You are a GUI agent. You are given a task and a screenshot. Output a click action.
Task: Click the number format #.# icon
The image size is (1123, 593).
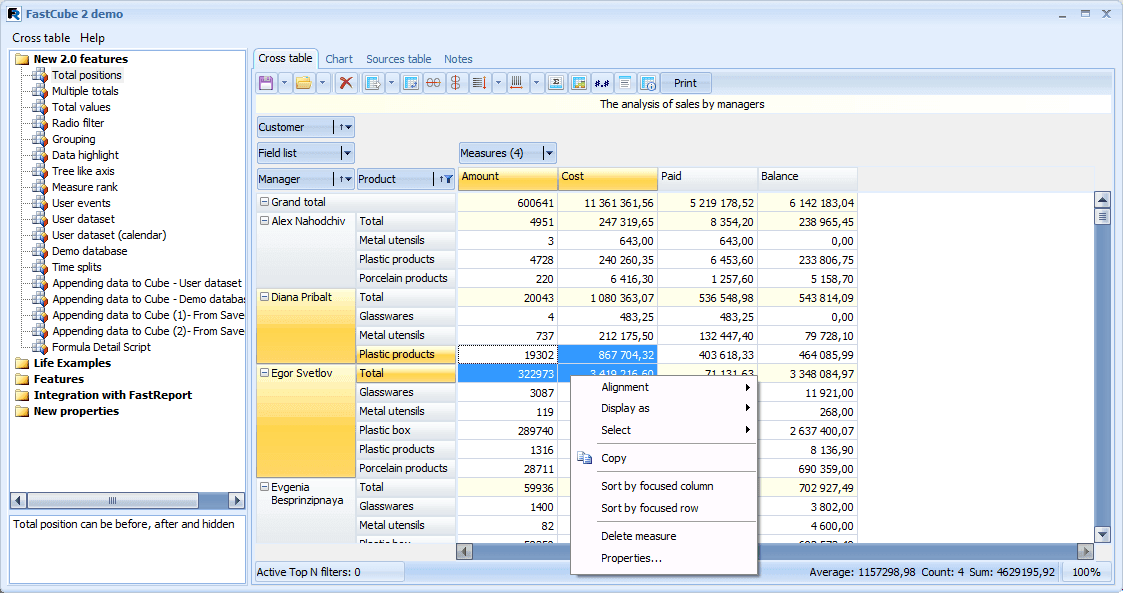pyautogui.click(x=602, y=83)
